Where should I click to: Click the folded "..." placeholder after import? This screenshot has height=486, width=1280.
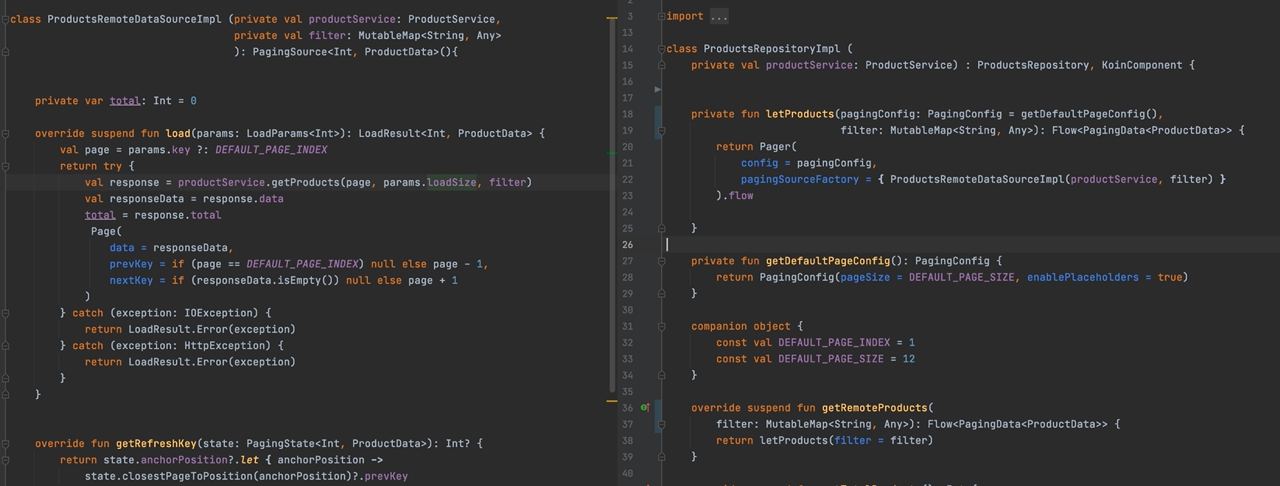click(x=719, y=16)
